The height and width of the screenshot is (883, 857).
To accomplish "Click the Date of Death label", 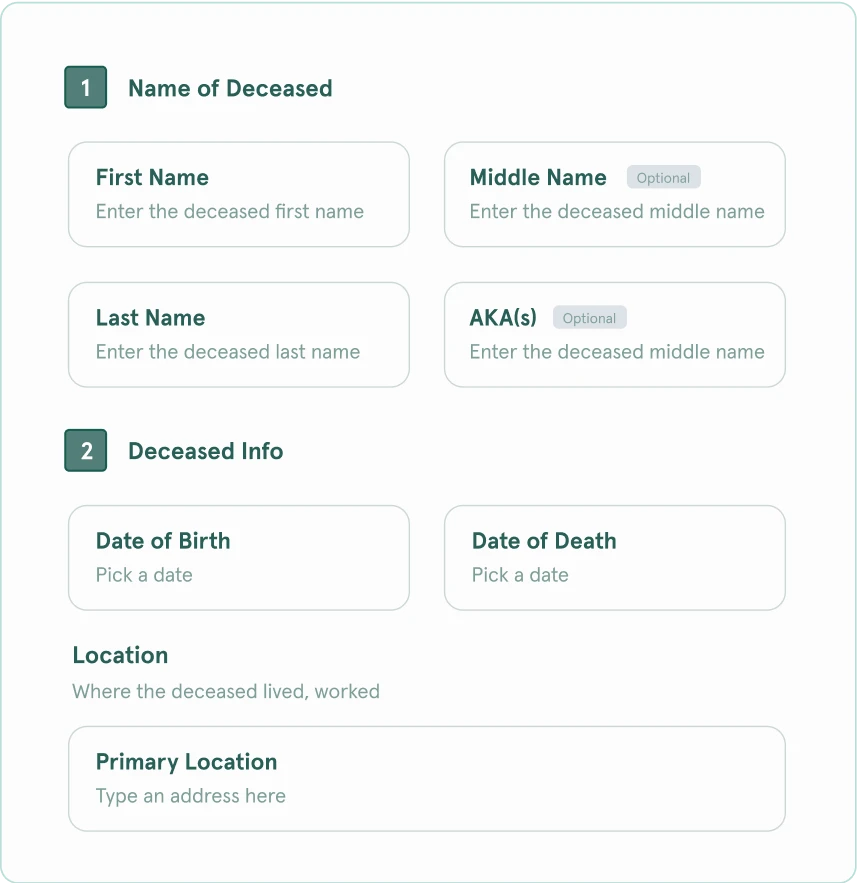I will click(x=543, y=540).
